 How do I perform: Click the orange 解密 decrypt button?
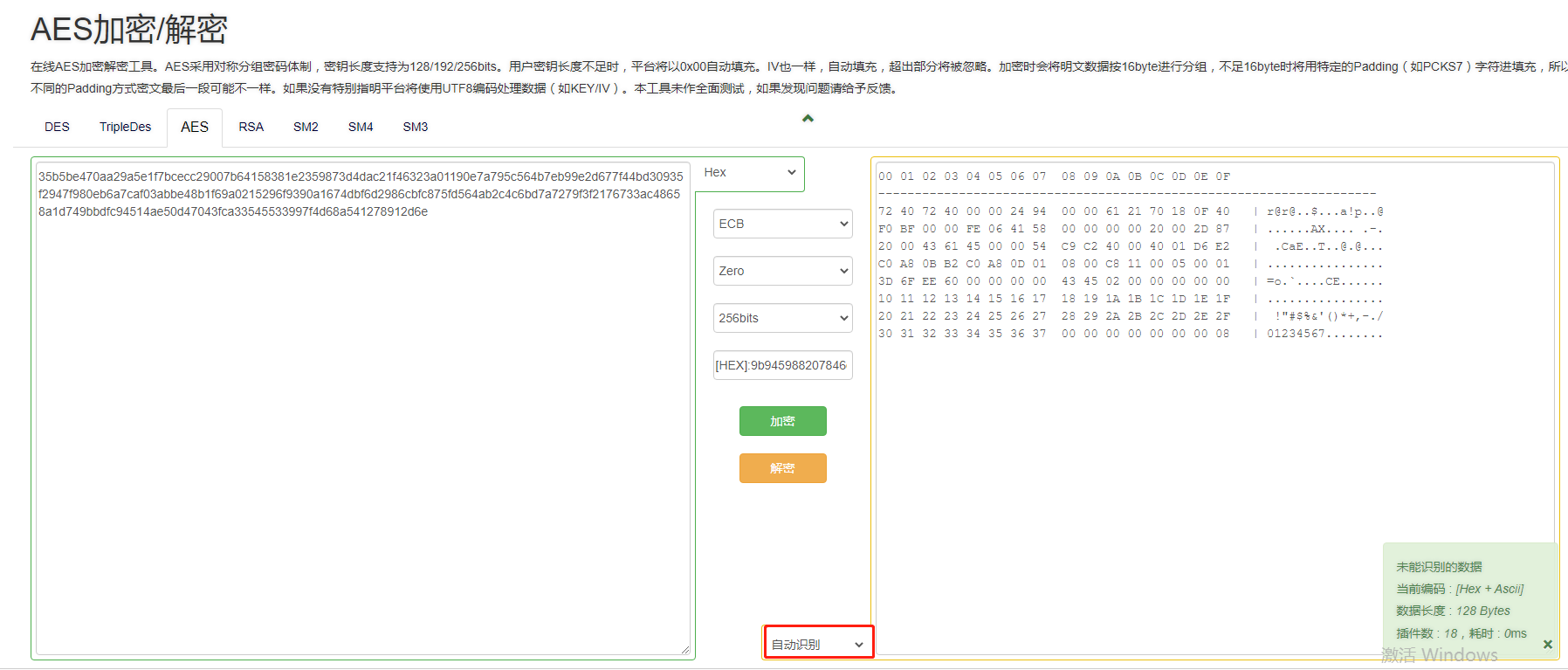pos(783,468)
